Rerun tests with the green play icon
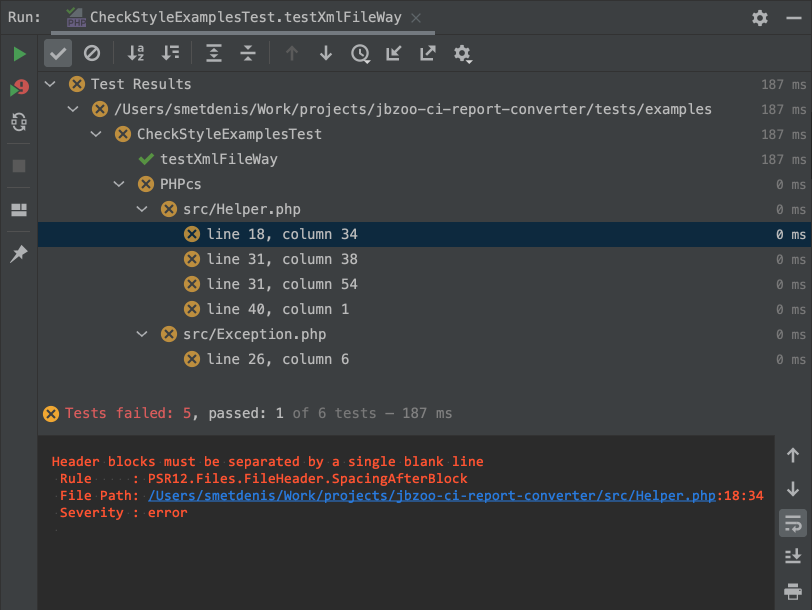The image size is (812, 610). click(19, 54)
